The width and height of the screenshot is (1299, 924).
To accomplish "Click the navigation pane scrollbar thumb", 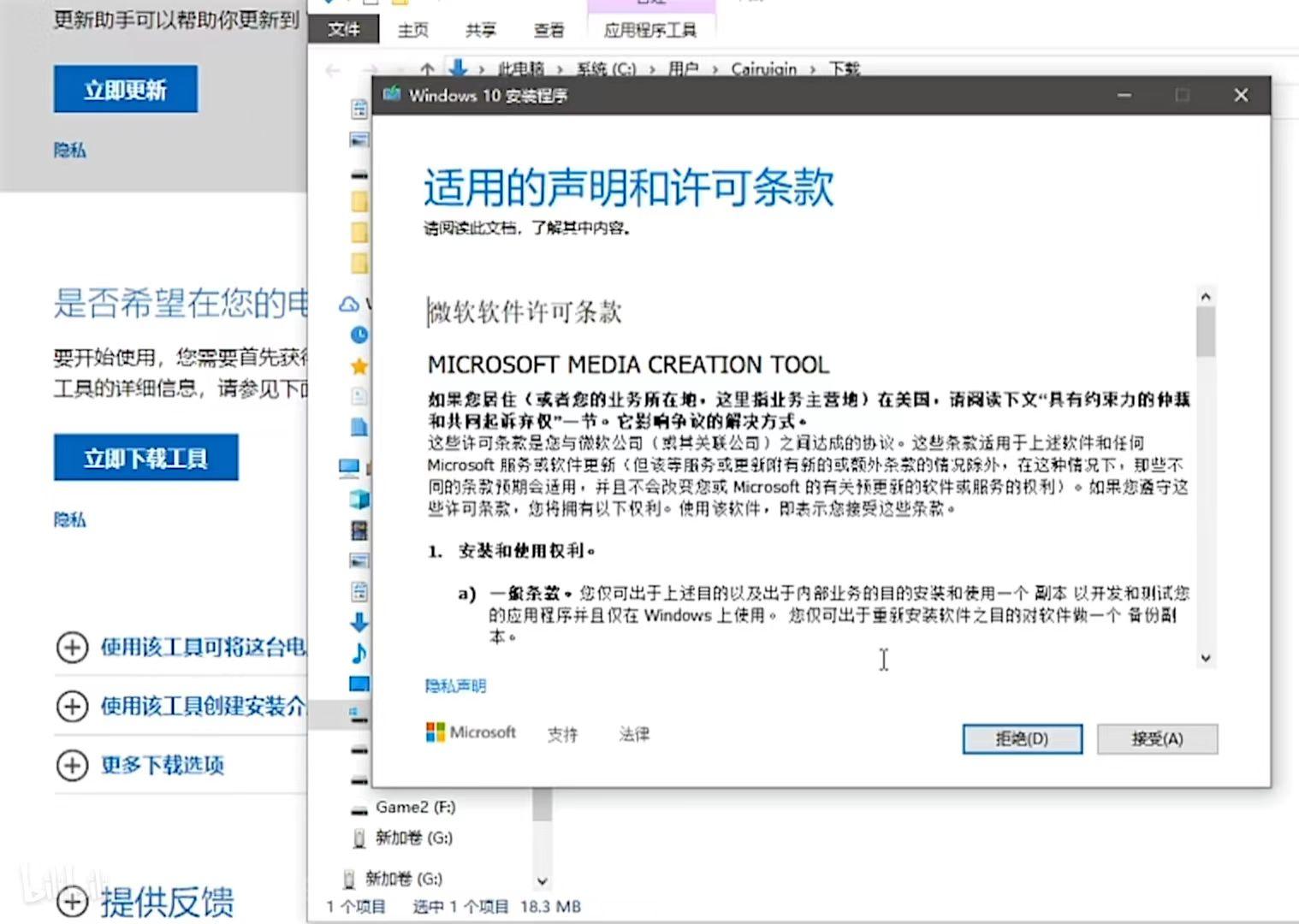I will 542,804.
